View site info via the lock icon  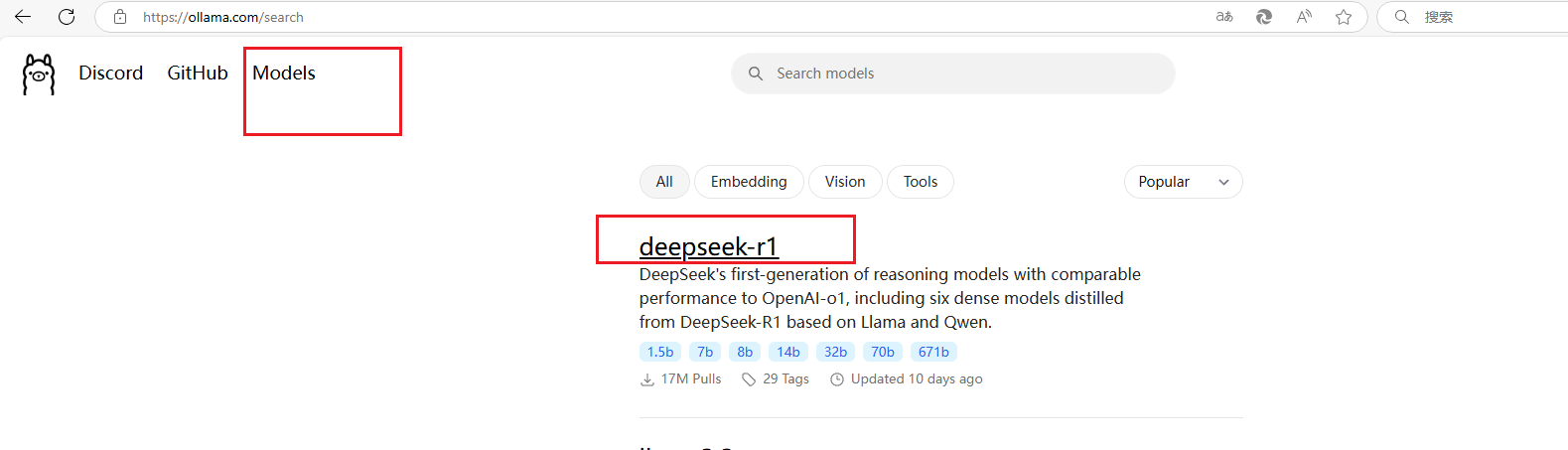(x=120, y=17)
